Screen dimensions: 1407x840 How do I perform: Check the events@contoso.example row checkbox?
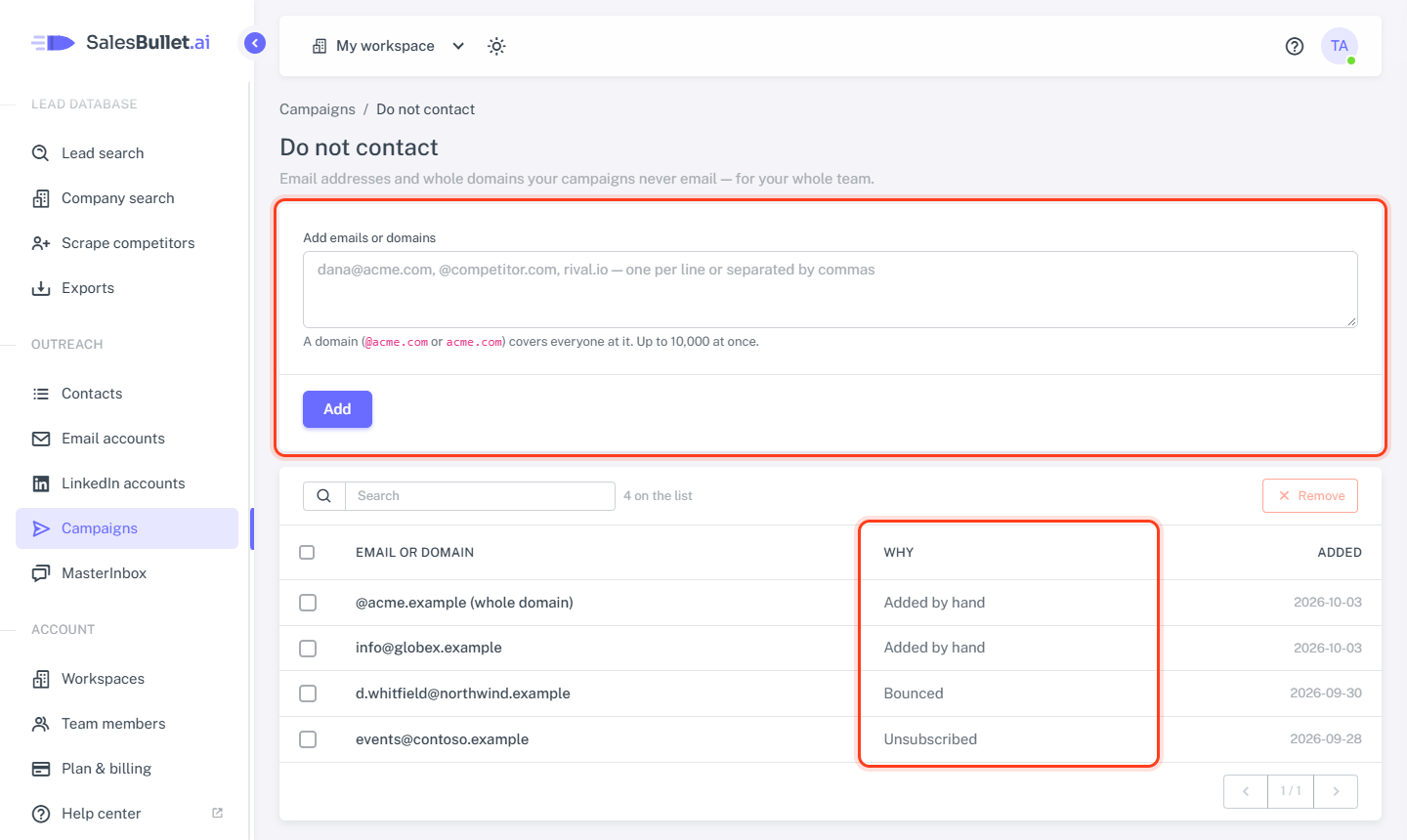click(308, 739)
